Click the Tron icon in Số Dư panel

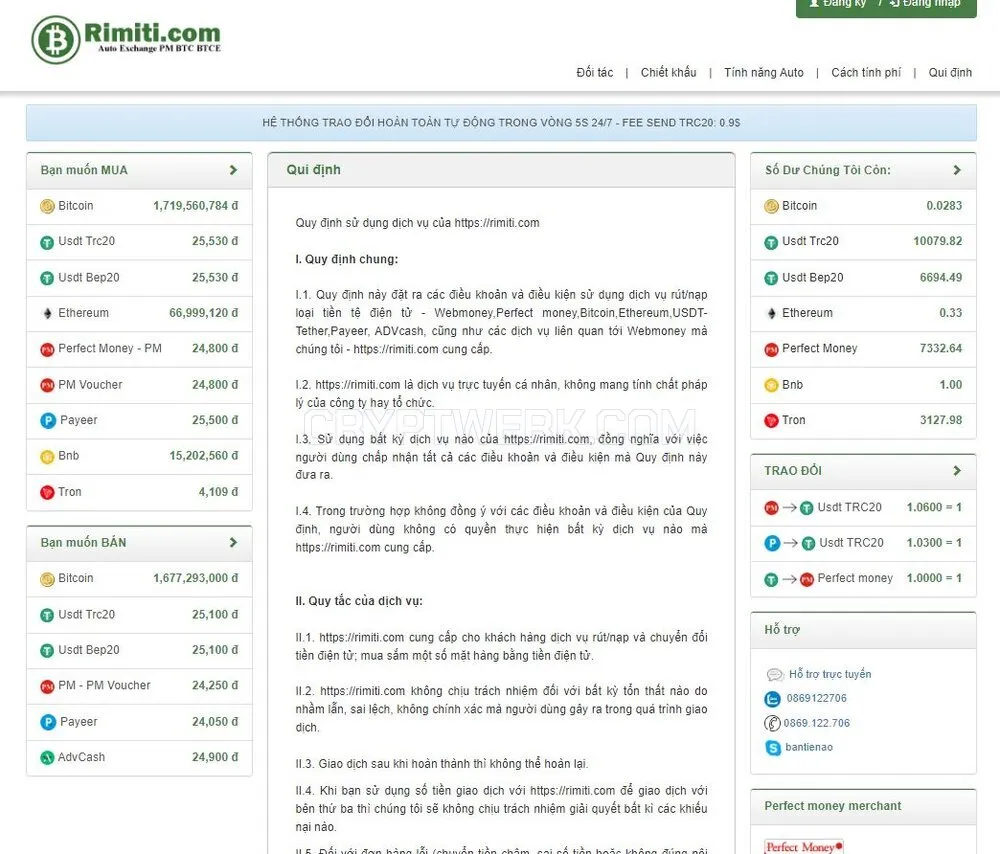tap(771, 421)
